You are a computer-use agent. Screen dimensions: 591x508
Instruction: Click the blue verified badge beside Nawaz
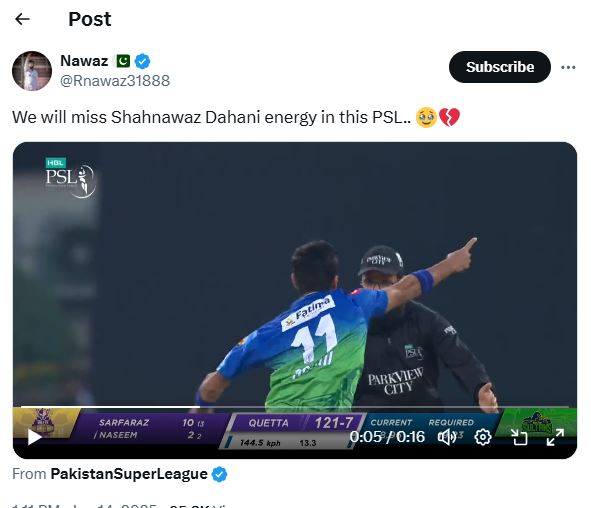click(x=142, y=61)
